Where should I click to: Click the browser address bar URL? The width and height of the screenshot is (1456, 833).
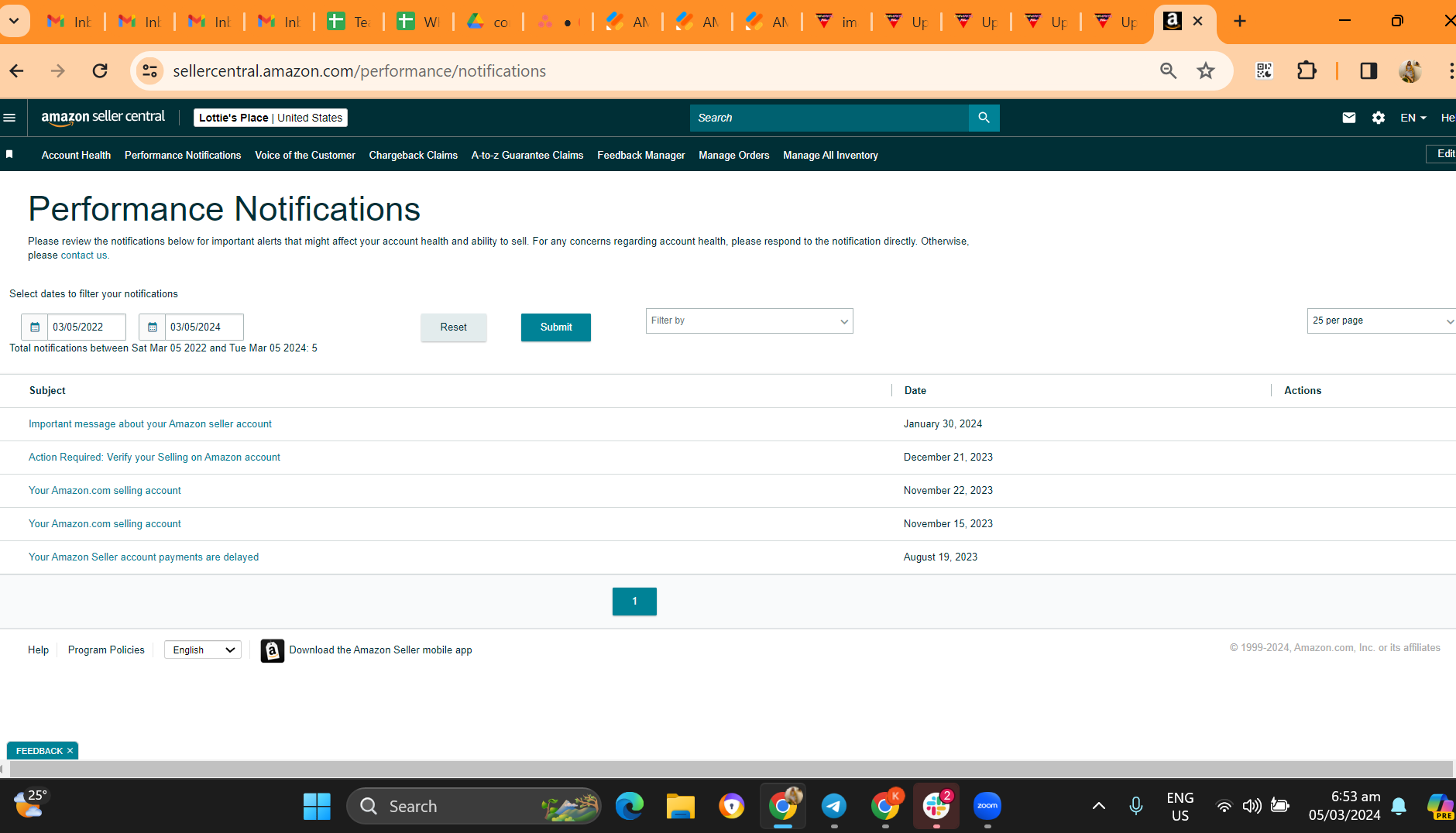359,71
